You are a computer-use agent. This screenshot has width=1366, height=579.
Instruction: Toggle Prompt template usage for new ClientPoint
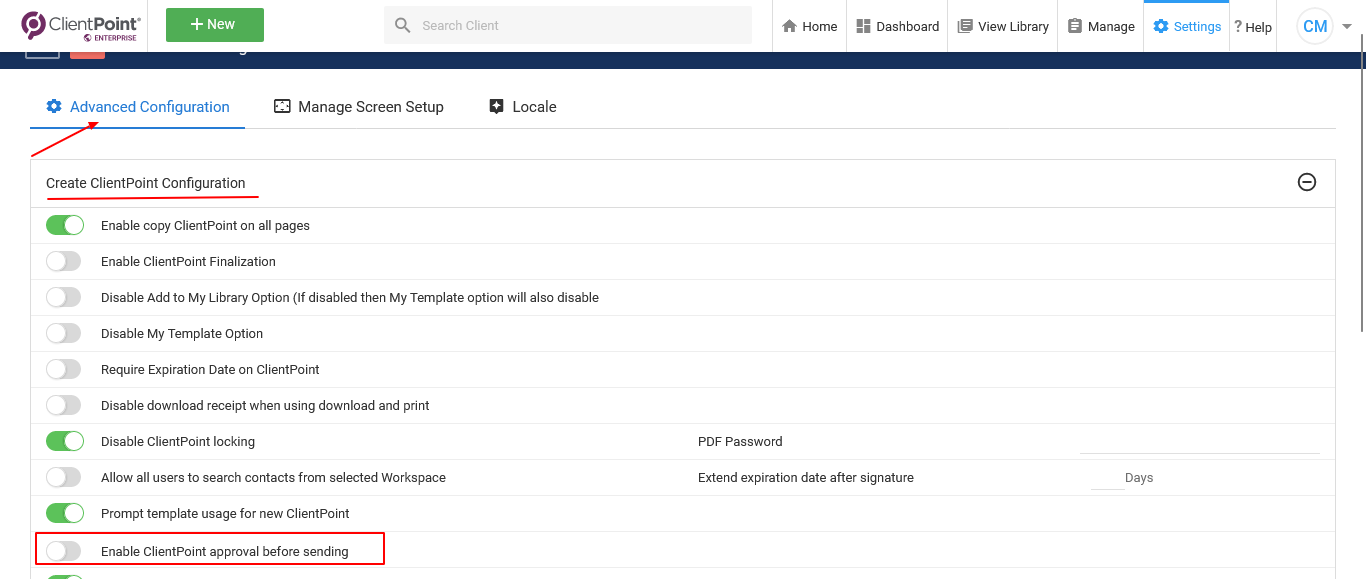65,513
